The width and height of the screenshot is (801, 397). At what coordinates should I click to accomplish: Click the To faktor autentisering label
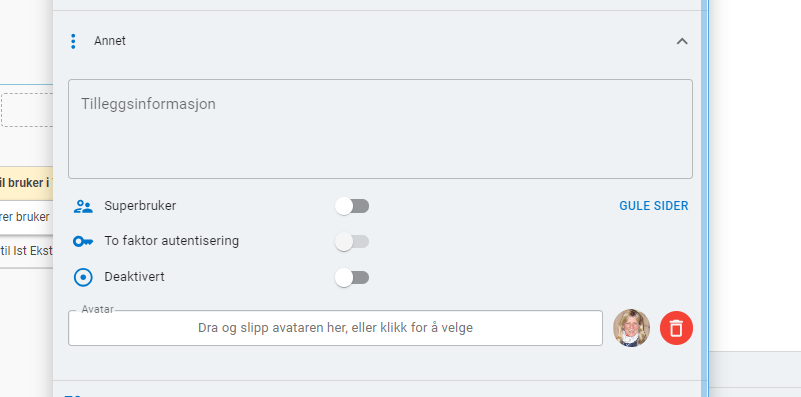[x=172, y=241]
